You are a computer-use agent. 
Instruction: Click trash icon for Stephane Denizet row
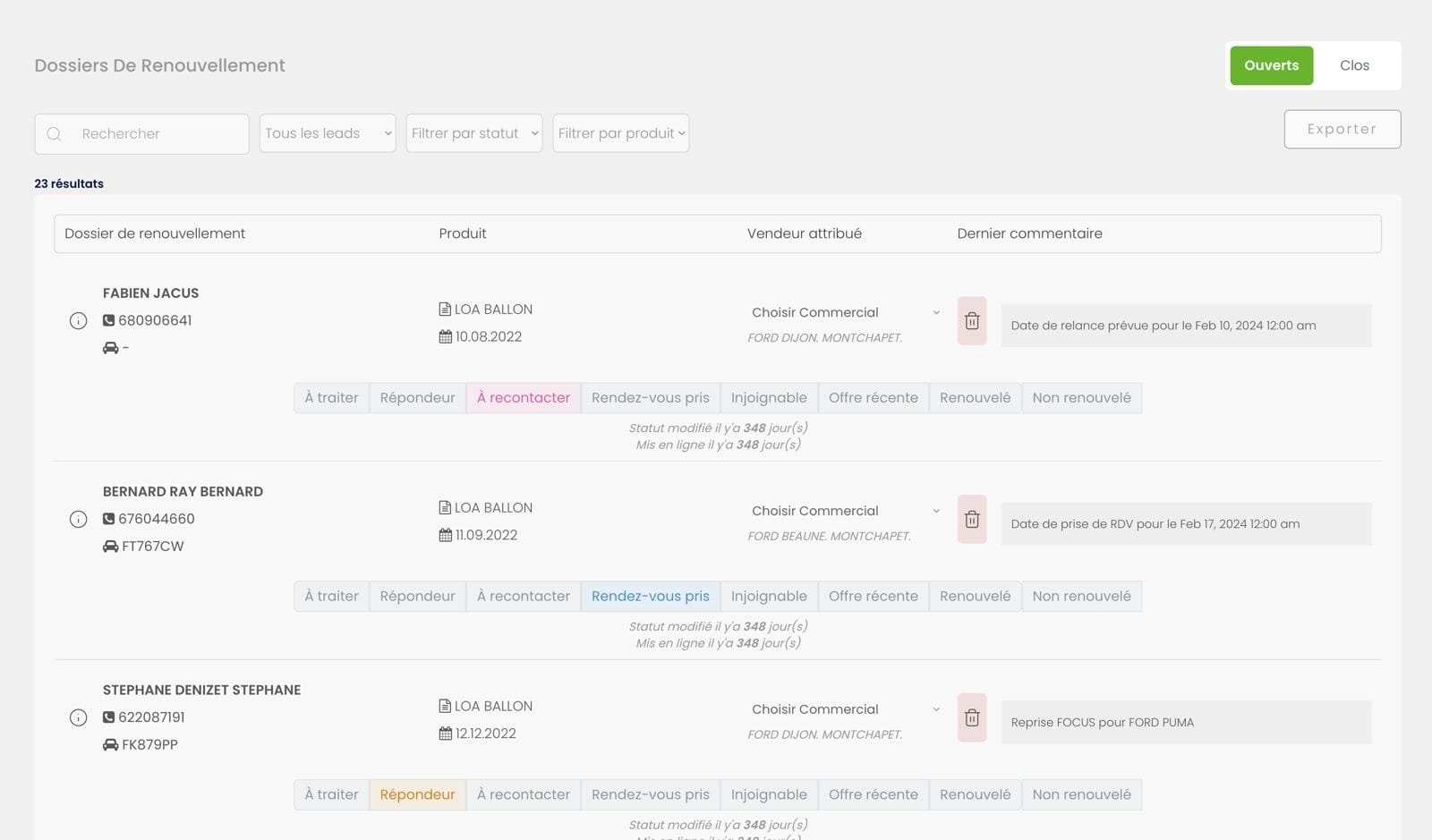[972, 718]
